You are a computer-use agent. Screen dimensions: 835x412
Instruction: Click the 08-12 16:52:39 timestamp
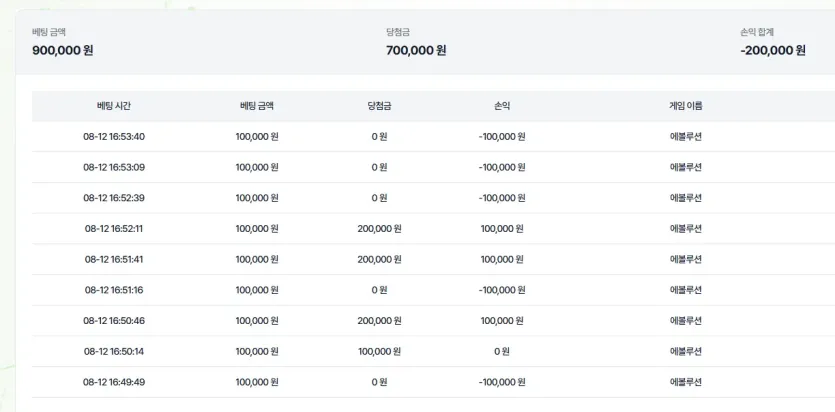114,198
